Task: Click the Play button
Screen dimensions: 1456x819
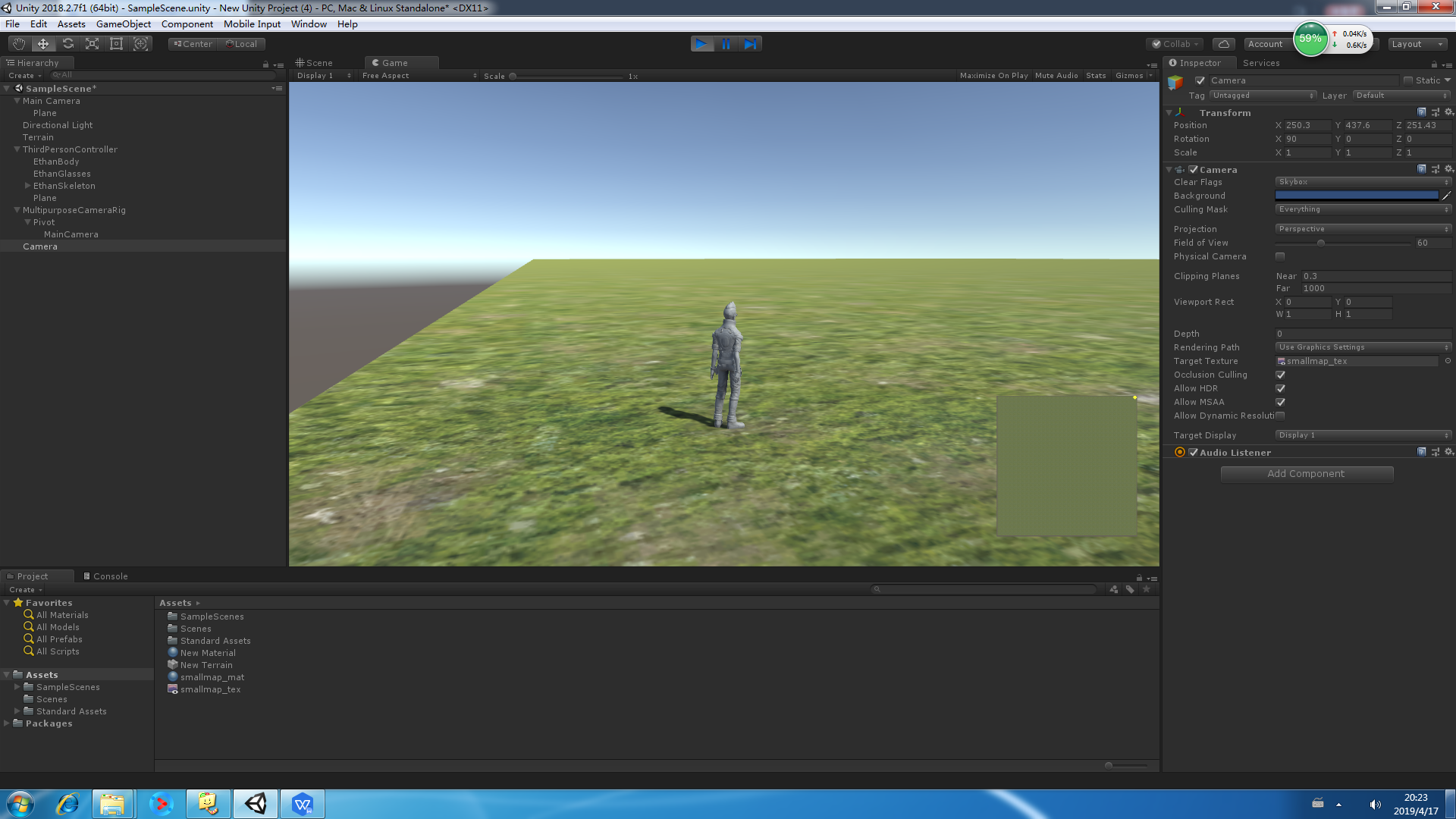Action: click(x=701, y=44)
